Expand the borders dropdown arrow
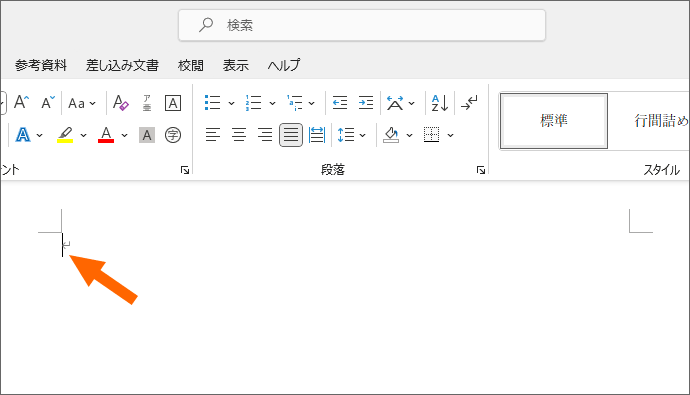This screenshot has height=395, width=690. pos(450,135)
